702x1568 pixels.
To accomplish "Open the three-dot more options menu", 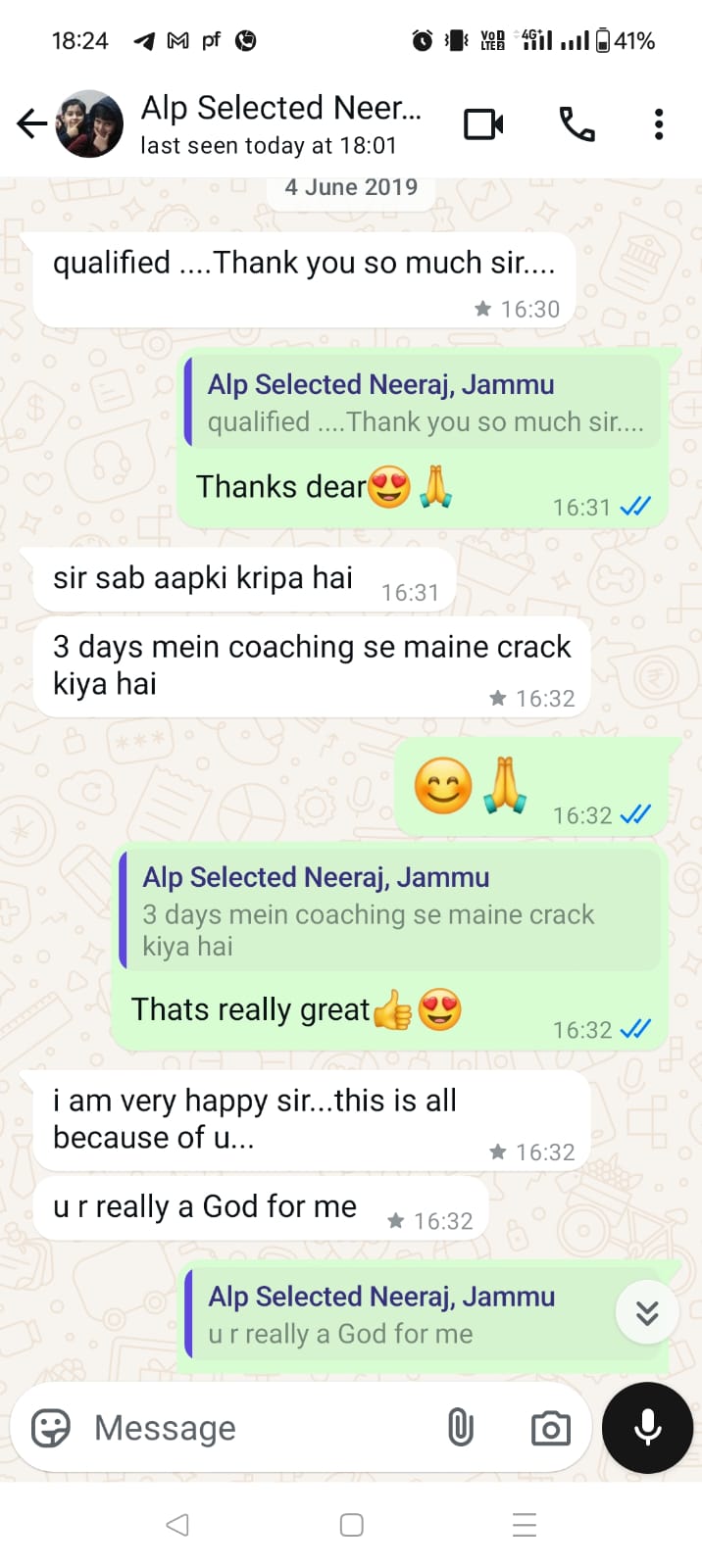I will coord(659,124).
